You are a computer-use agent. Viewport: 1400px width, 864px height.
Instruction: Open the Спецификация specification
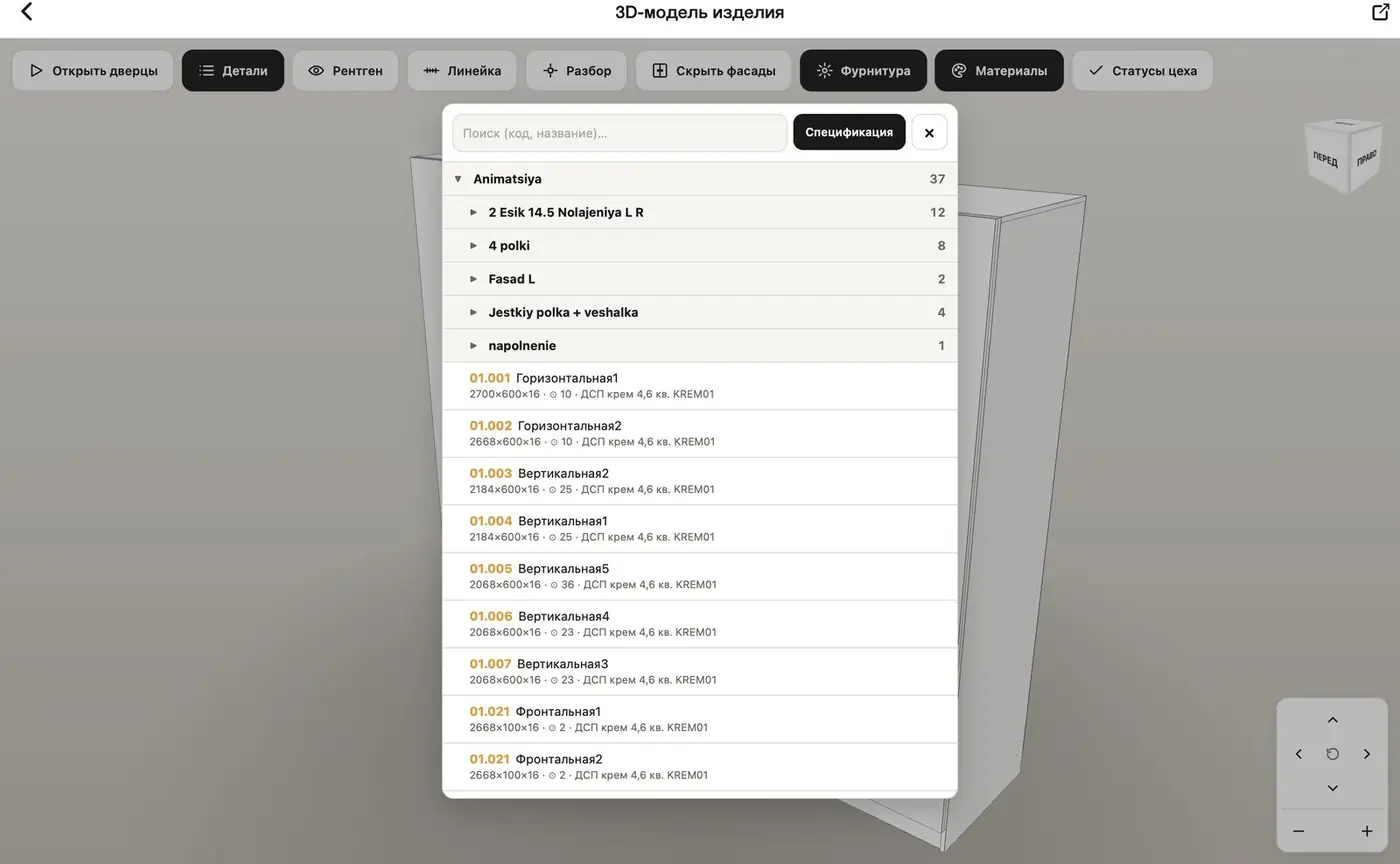[849, 132]
